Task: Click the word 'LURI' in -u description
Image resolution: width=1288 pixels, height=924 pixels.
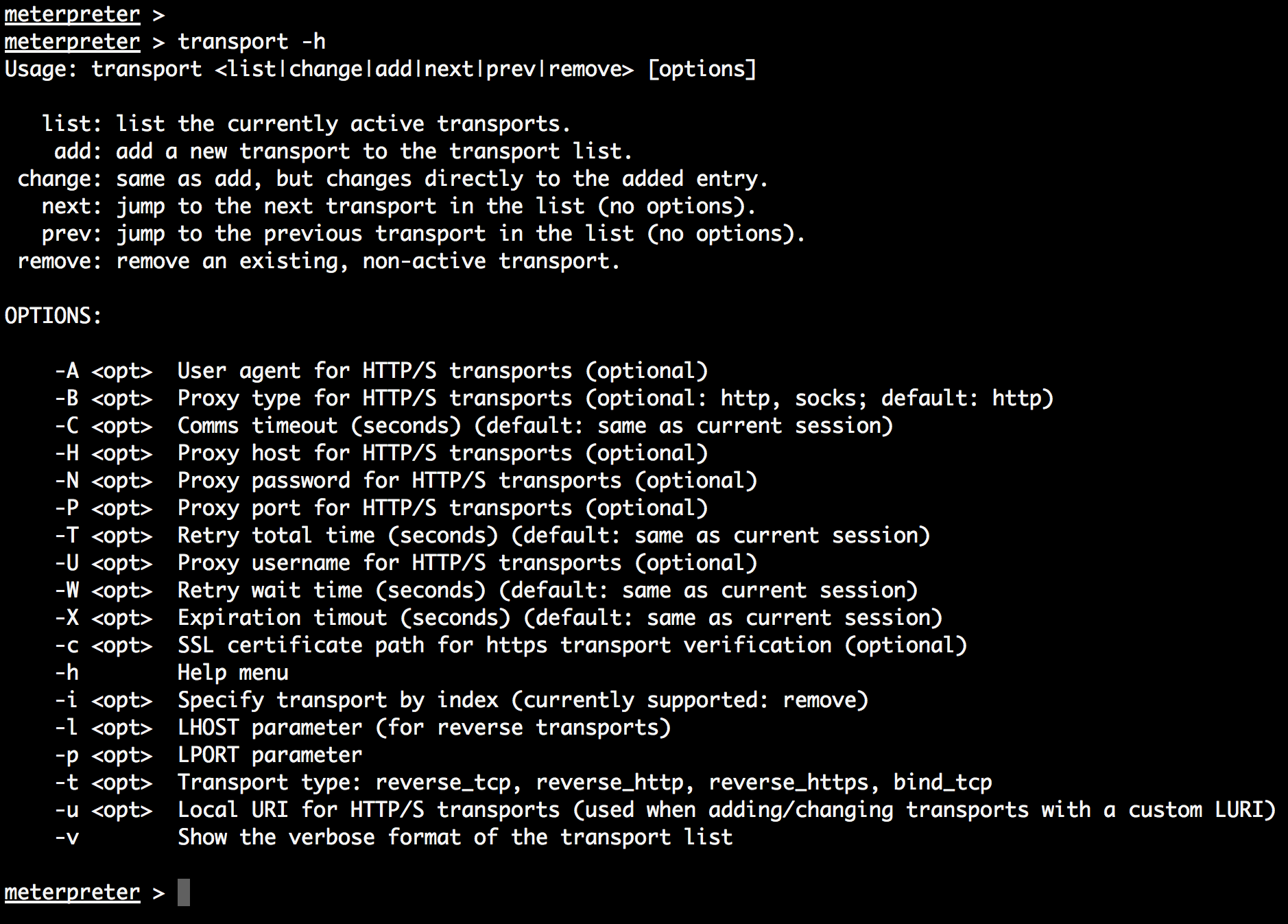Action: [1239, 810]
